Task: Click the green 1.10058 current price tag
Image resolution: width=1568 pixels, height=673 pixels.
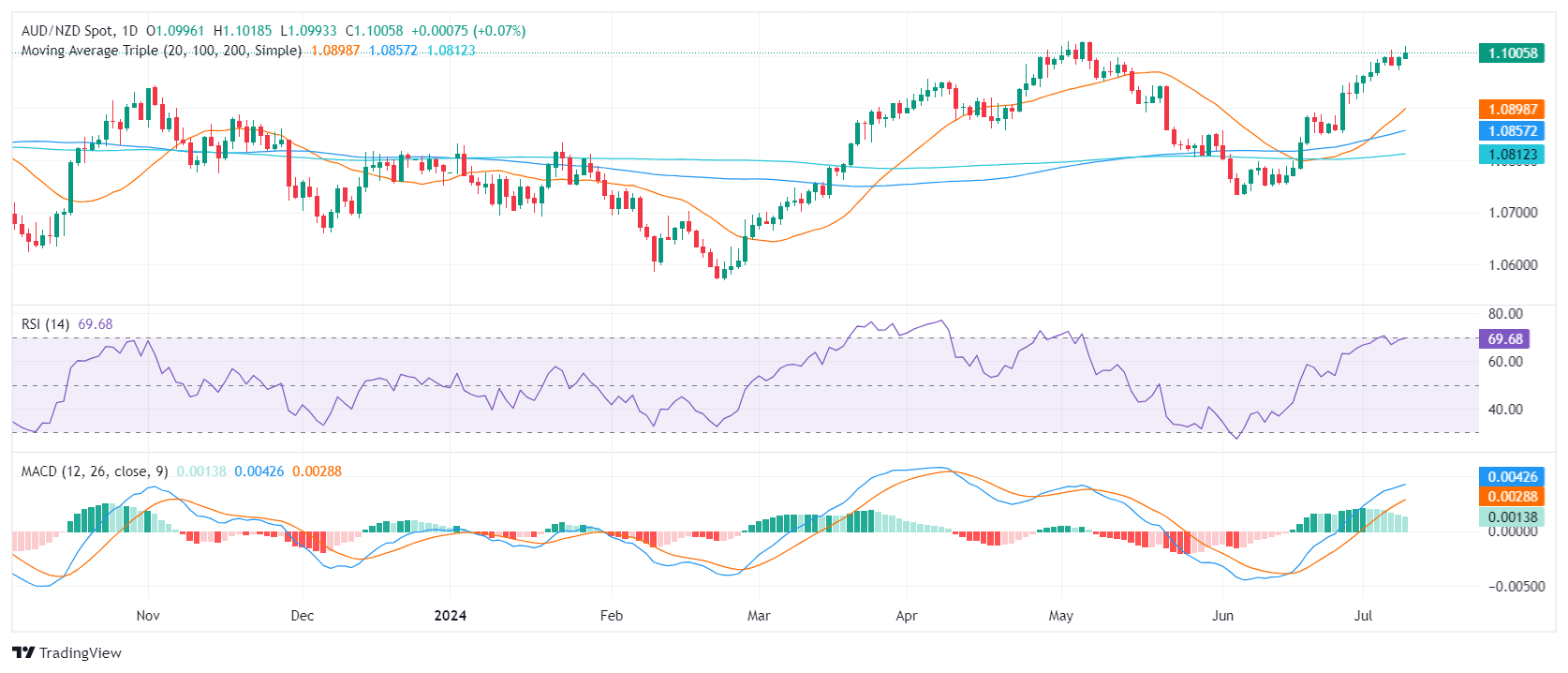Action: click(x=1513, y=53)
